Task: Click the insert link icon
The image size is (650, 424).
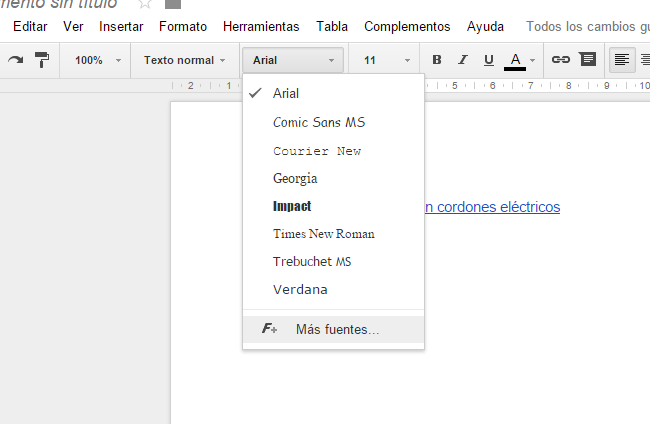Action: coord(561,60)
